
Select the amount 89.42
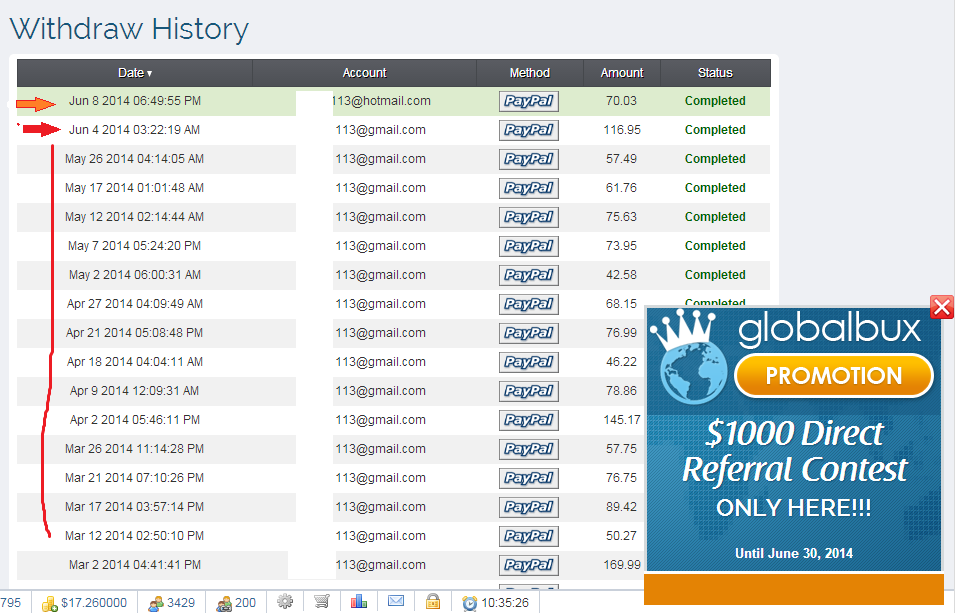pos(621,507)
